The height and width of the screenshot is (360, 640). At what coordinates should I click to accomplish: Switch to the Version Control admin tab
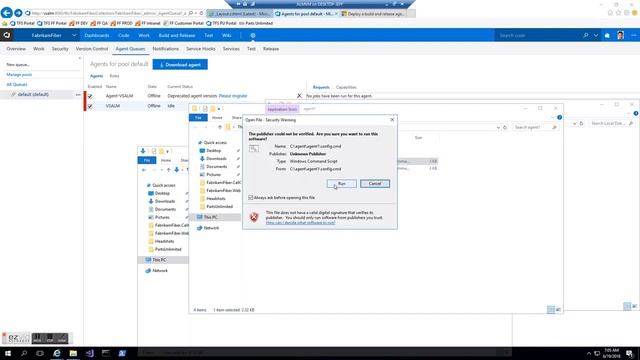(x=92, y=49)
